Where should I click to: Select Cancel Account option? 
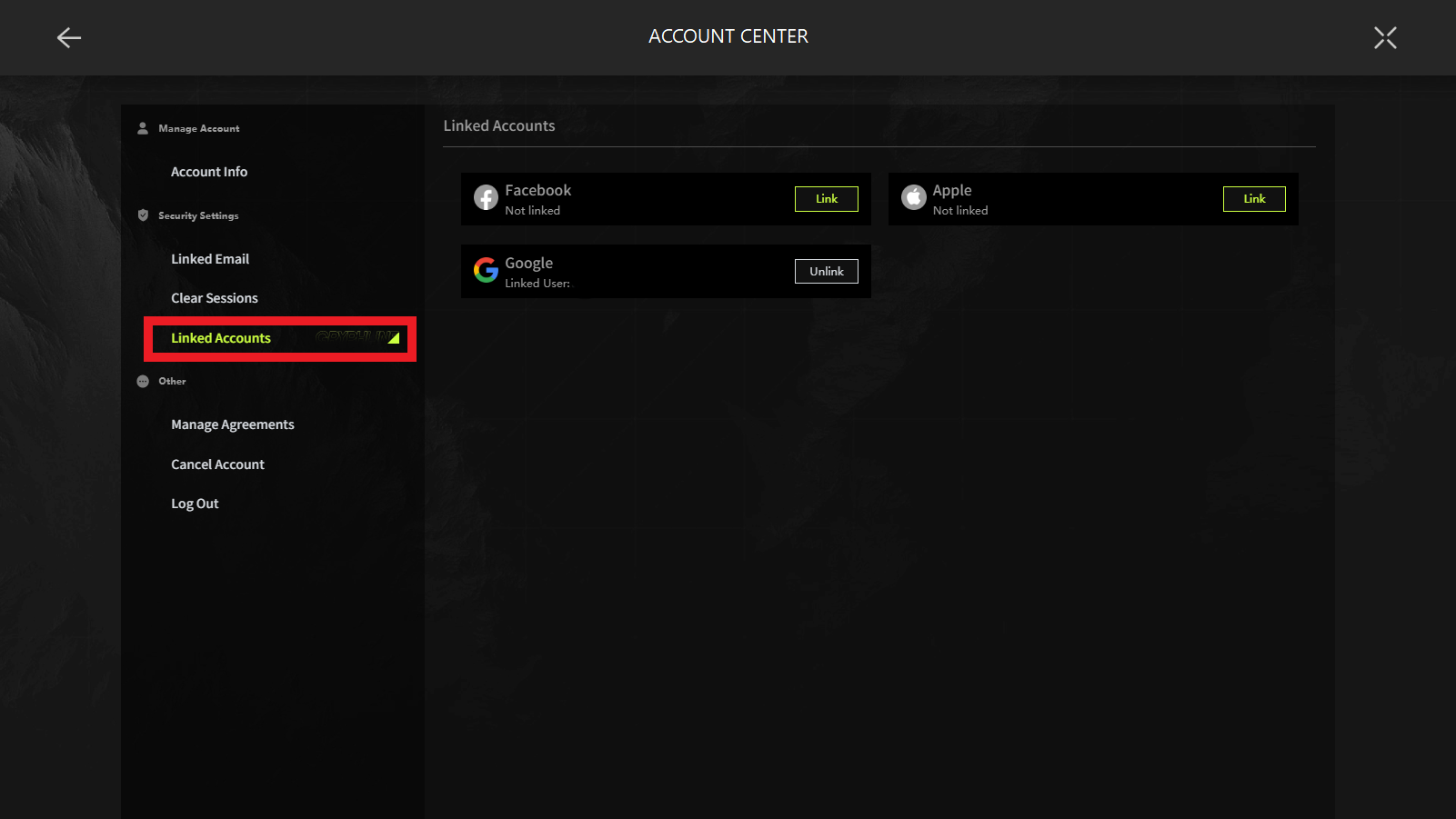pos(217,464)
